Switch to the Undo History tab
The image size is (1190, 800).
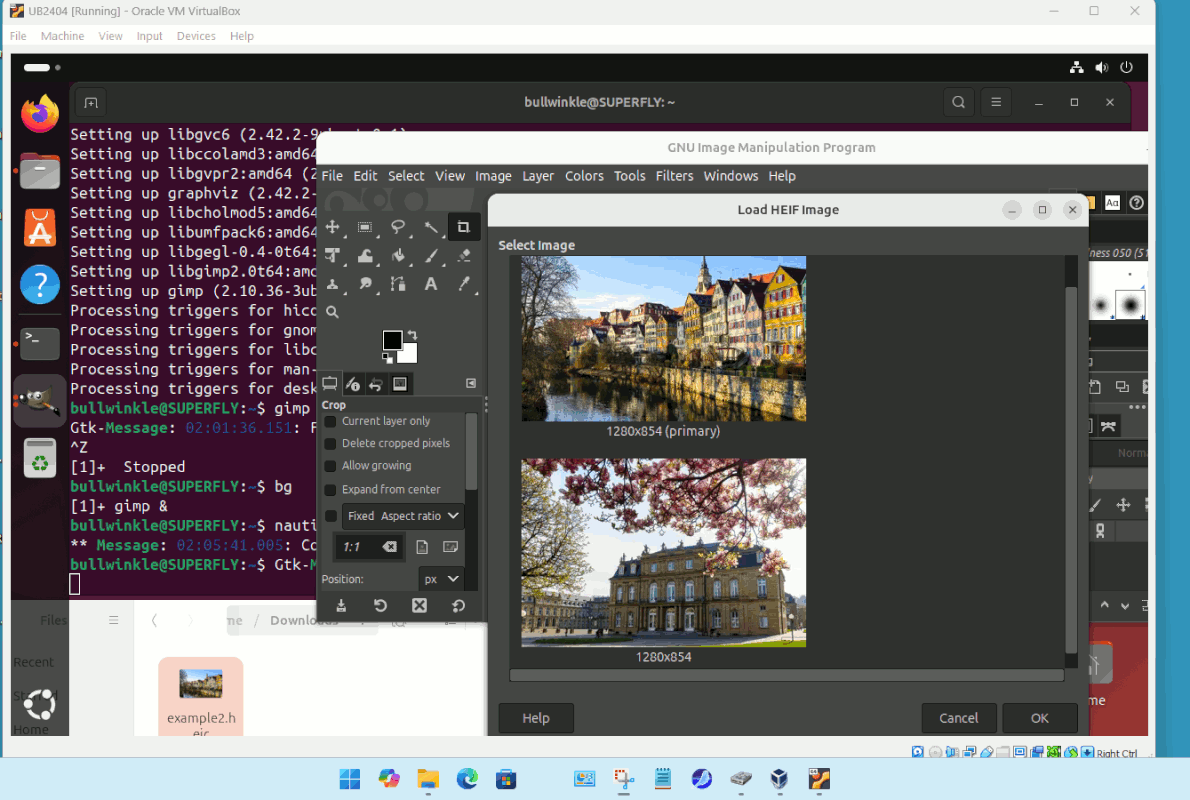pos(376,384)
